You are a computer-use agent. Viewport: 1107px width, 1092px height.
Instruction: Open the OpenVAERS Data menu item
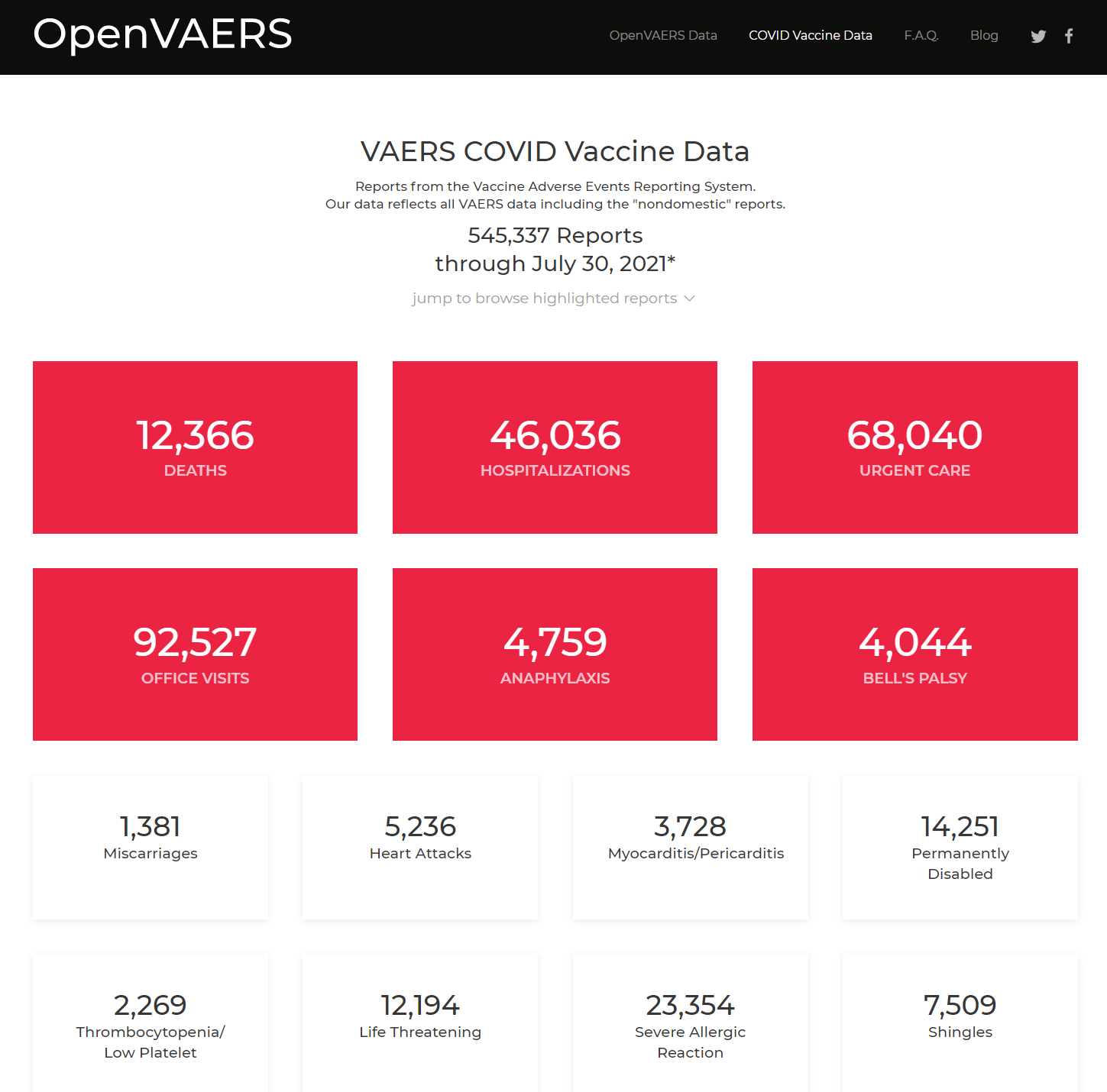(x=663, y=35)
